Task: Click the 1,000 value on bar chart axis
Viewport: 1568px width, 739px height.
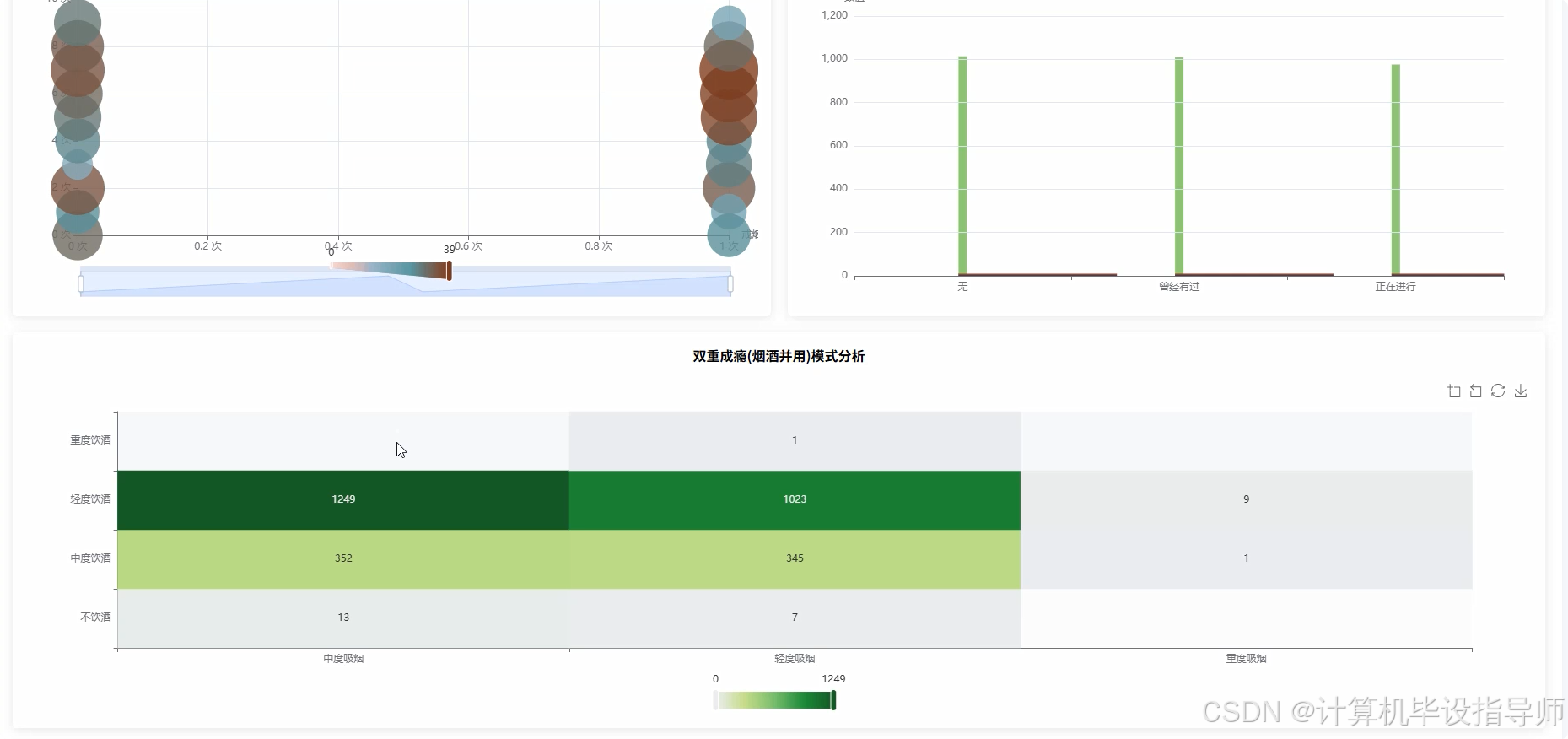Action: (x=834, y=58)
